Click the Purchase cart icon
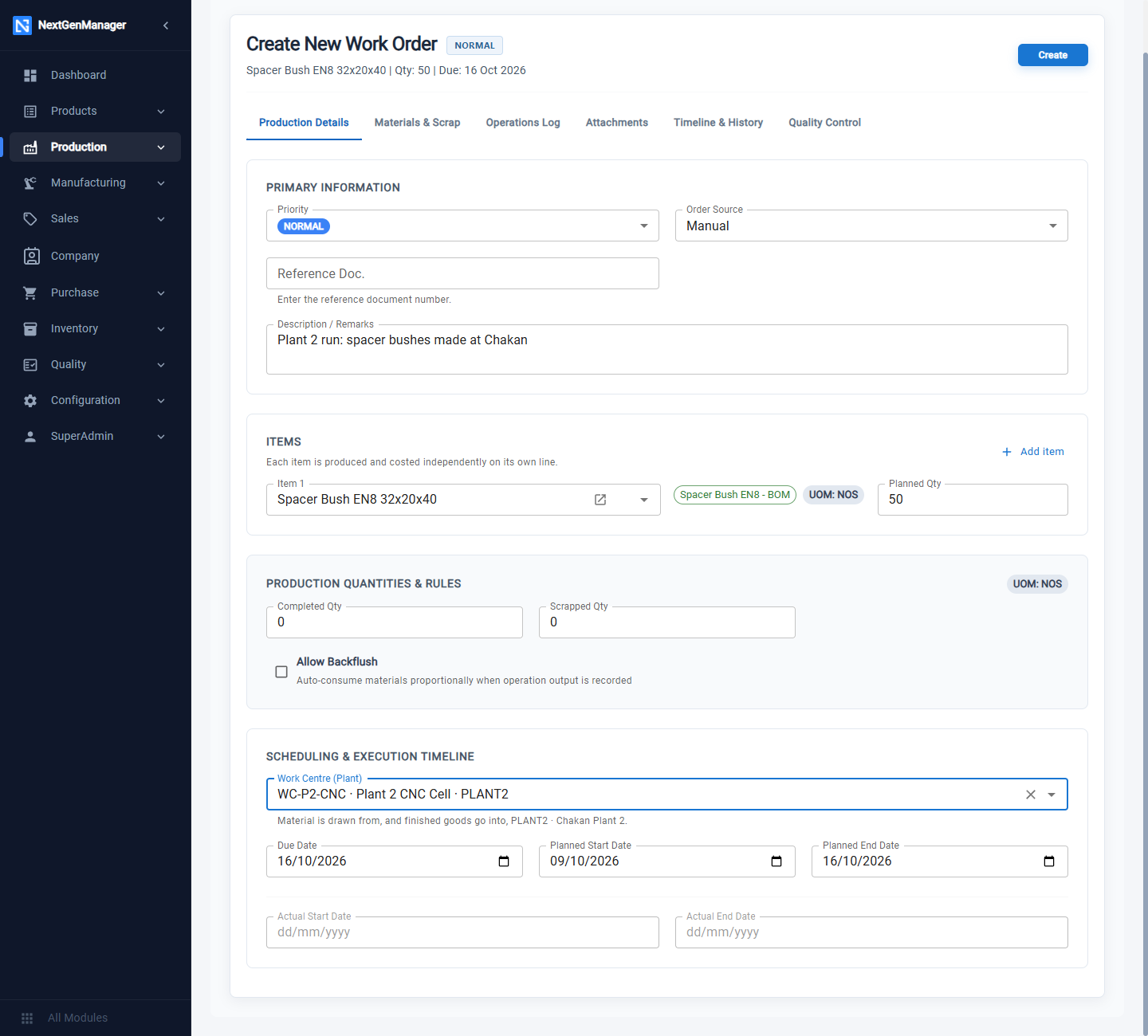Viewport: 1148px width, 1036px height. (30, 292)
